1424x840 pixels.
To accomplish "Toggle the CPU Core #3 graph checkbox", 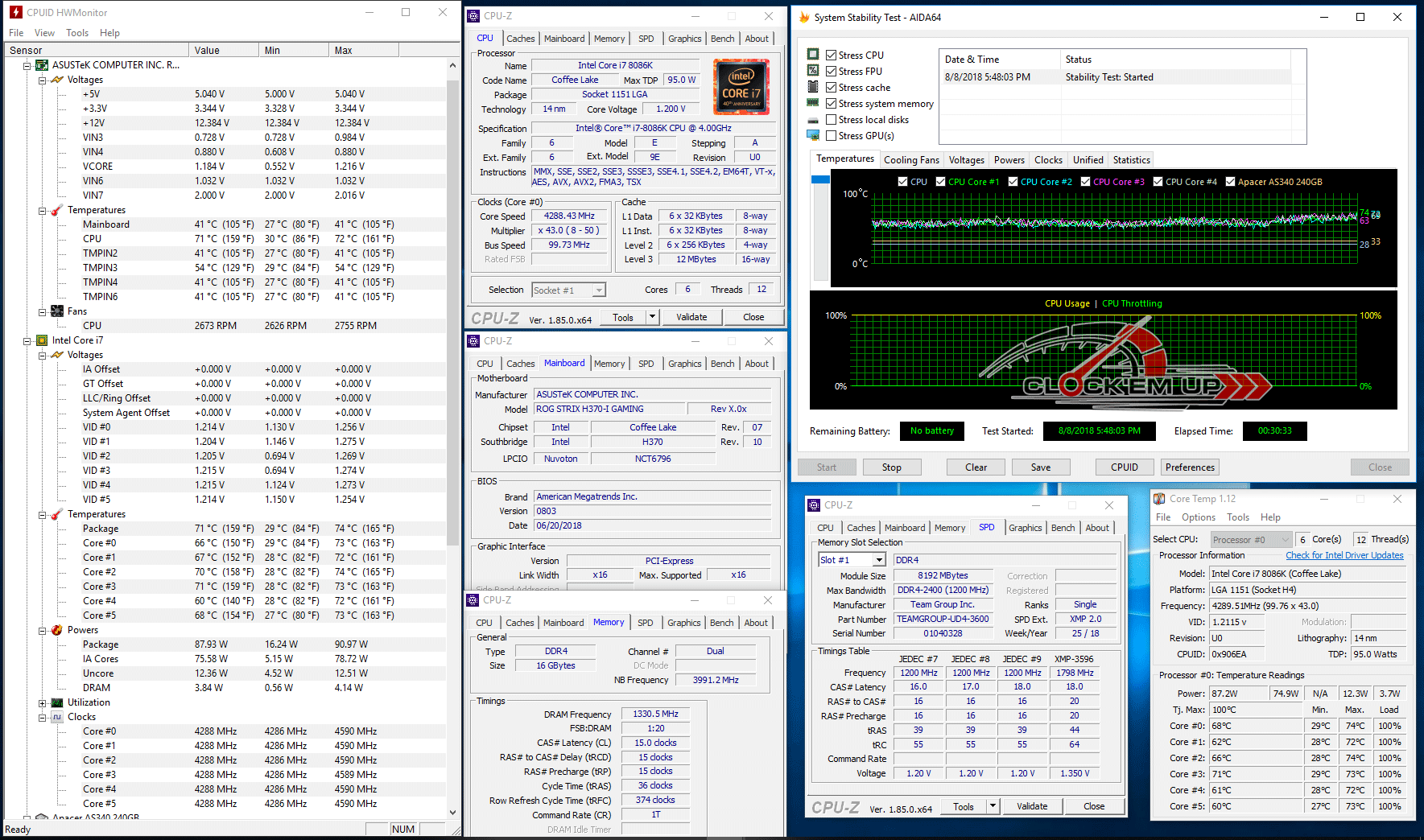I will click(1085, 182).
